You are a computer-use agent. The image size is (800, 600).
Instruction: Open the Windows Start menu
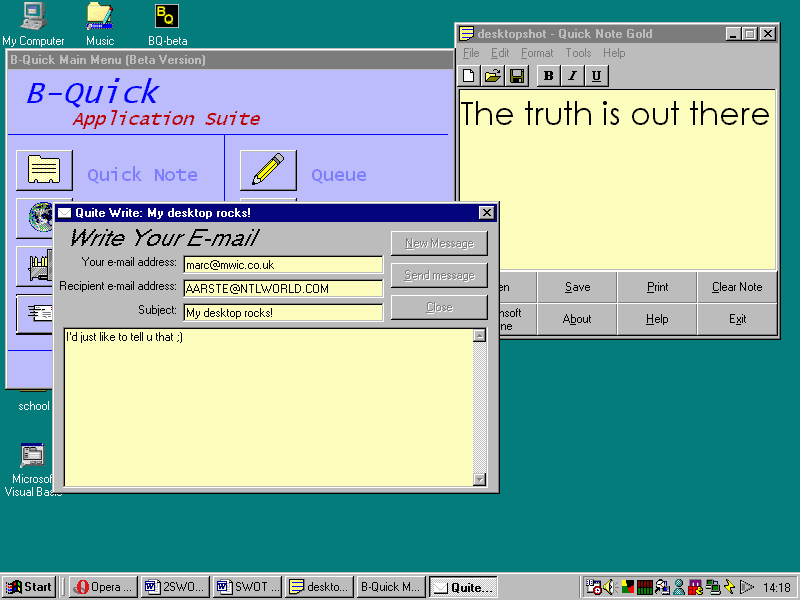click(x=30, y=587)
